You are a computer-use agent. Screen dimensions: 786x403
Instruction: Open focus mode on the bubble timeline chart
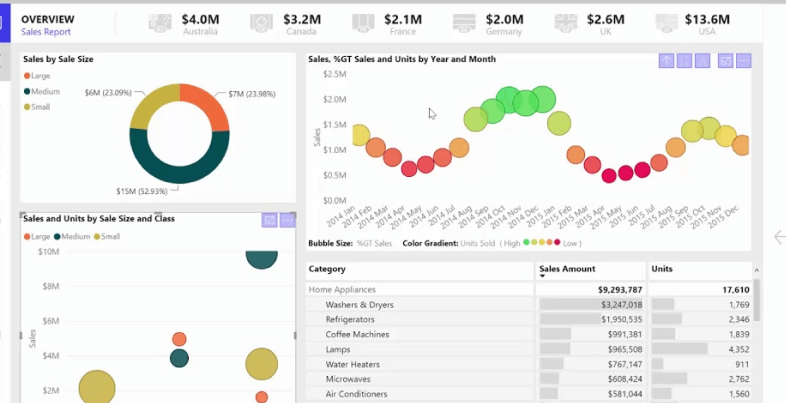[726, 61]
